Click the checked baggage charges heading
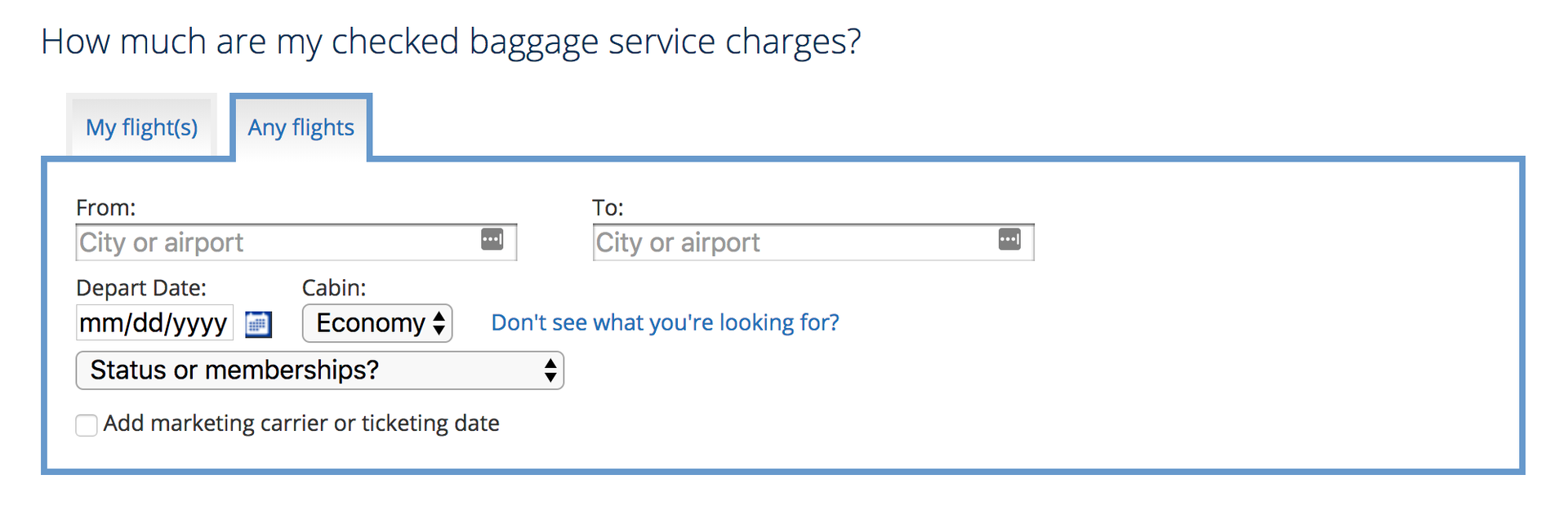The width and height of the screenshot is (1568, 519). (451, 41)
